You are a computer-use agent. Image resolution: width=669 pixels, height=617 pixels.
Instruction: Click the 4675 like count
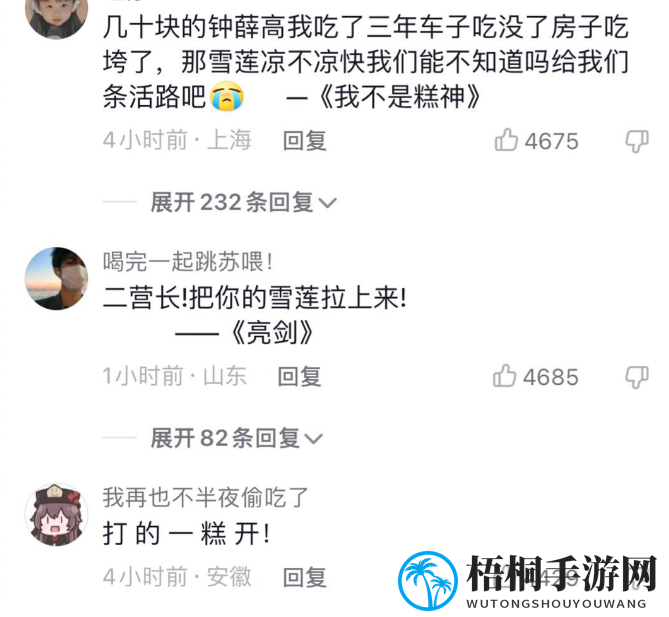tap(551, 141)
